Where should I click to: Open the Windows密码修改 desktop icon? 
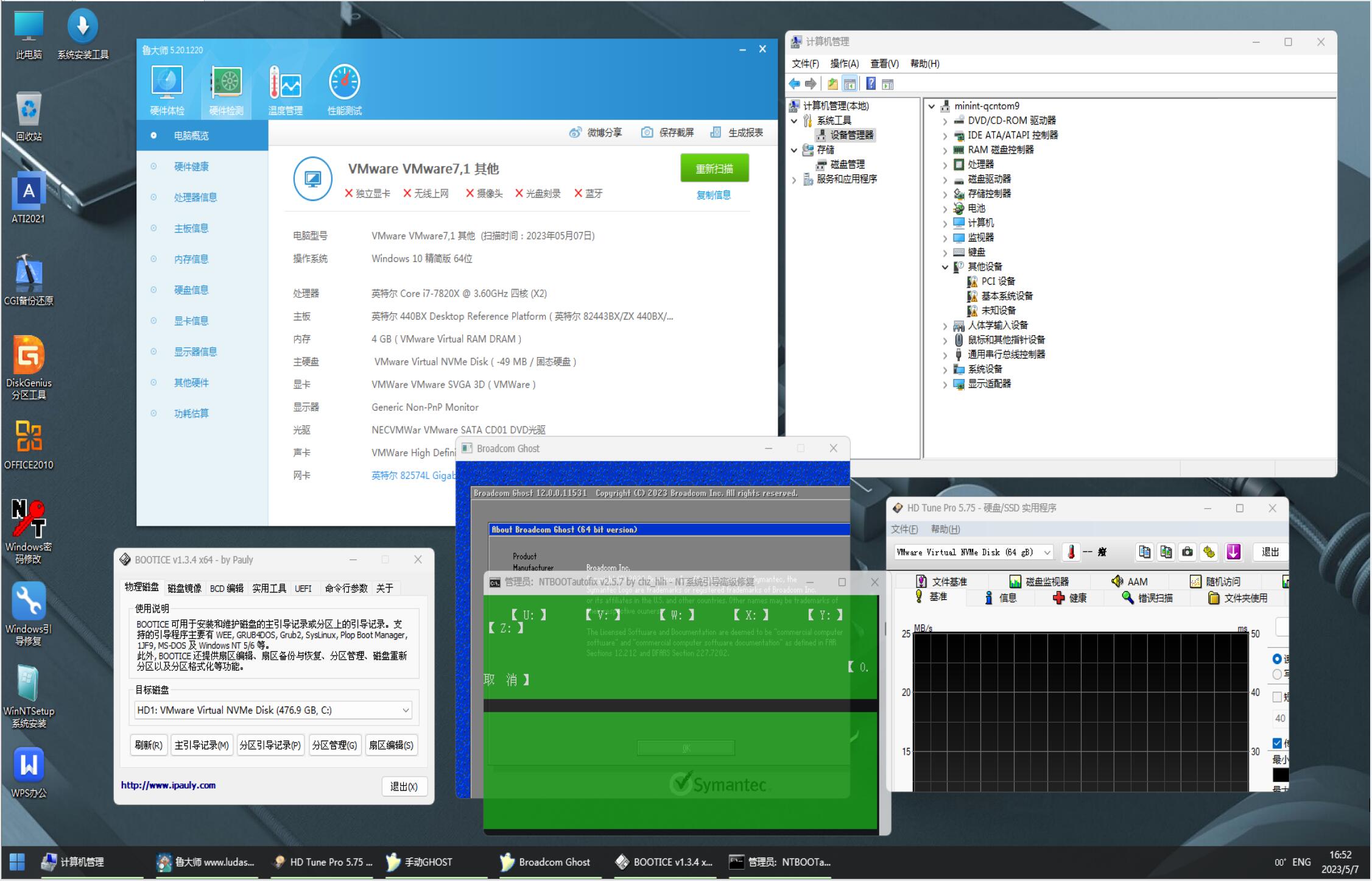pyautogui.click(x=29, y=531)
